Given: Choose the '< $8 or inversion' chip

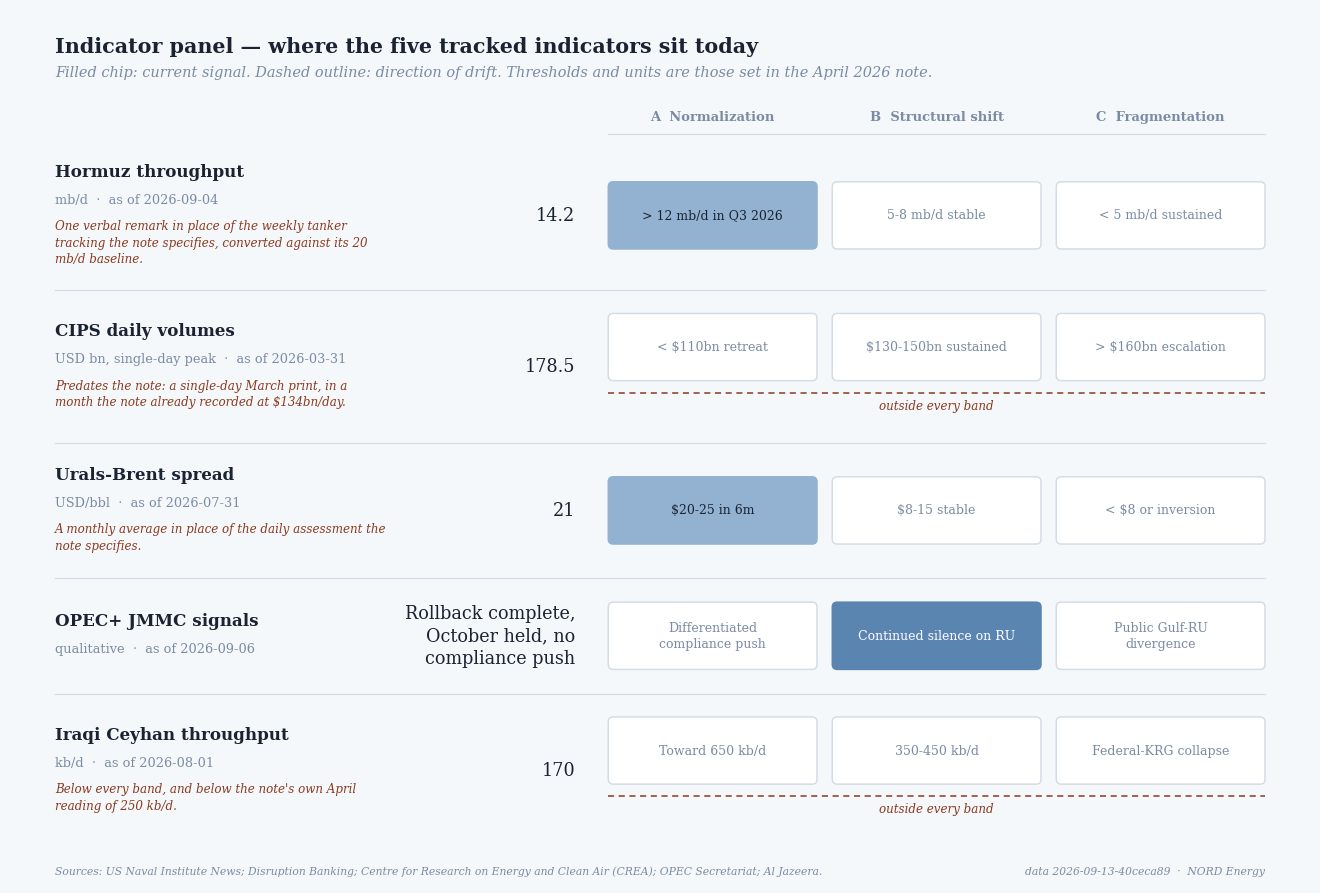Looking at the screenshot, I should point(1160,510).
